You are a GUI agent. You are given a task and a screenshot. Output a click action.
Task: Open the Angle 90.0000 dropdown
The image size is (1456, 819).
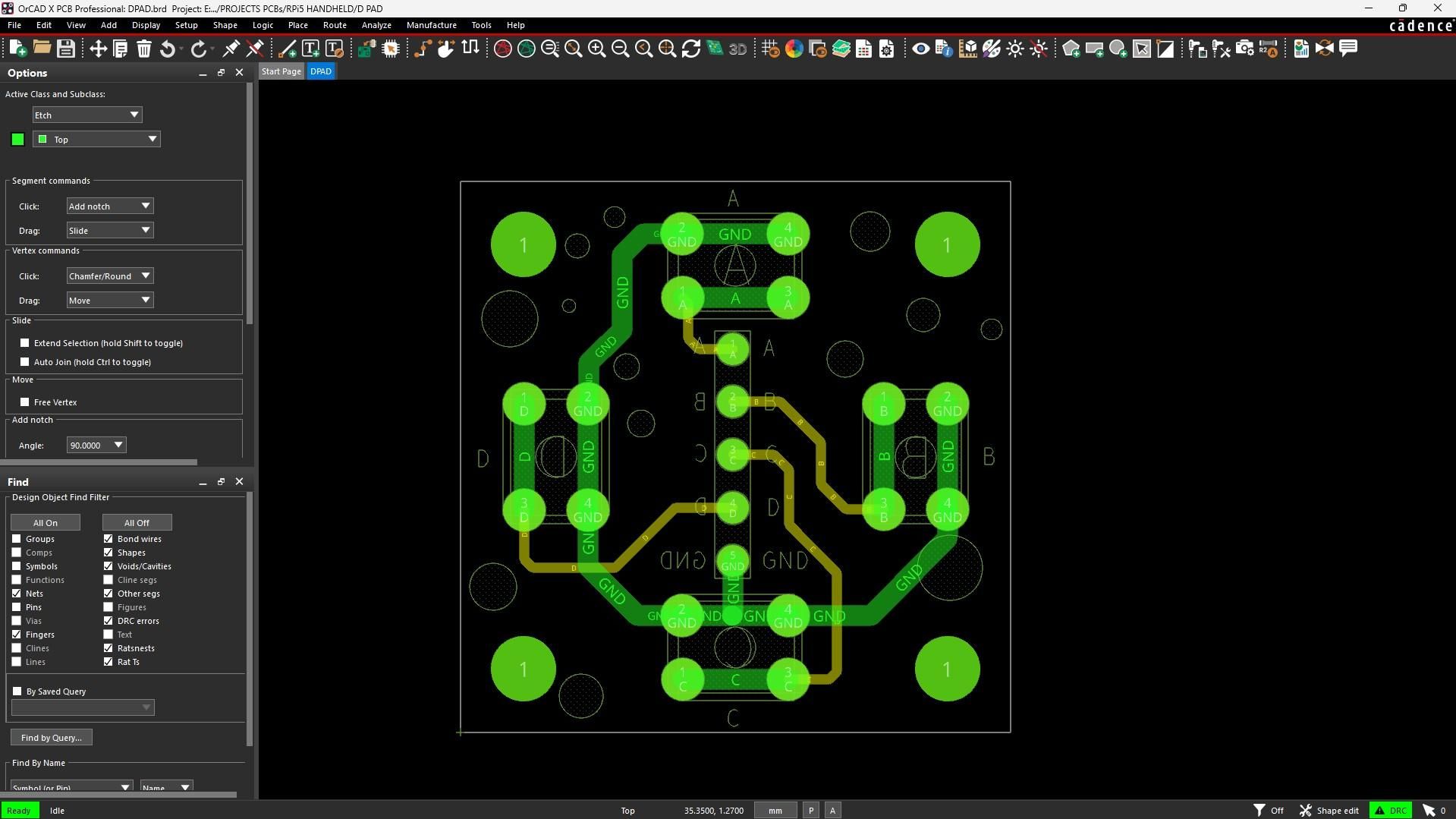[x=96, y=446]
